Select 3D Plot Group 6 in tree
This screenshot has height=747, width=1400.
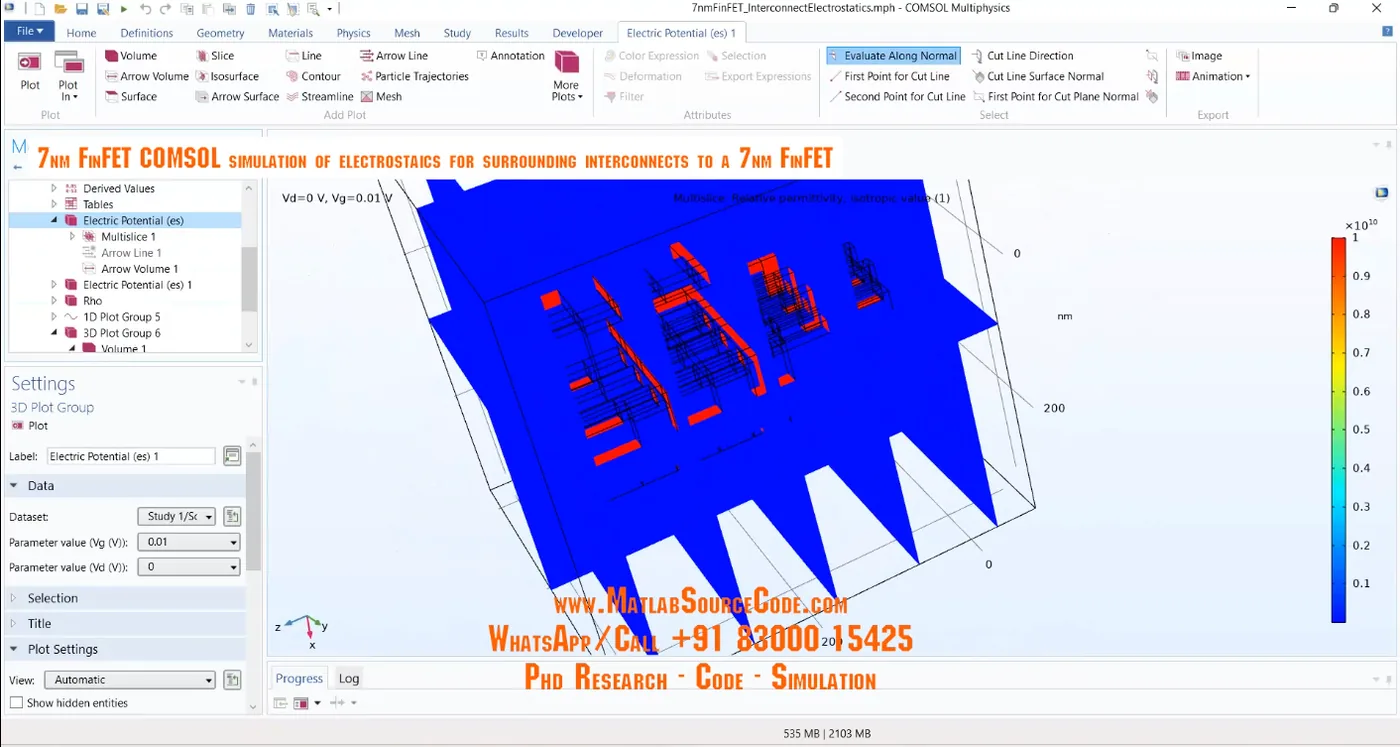121,333
